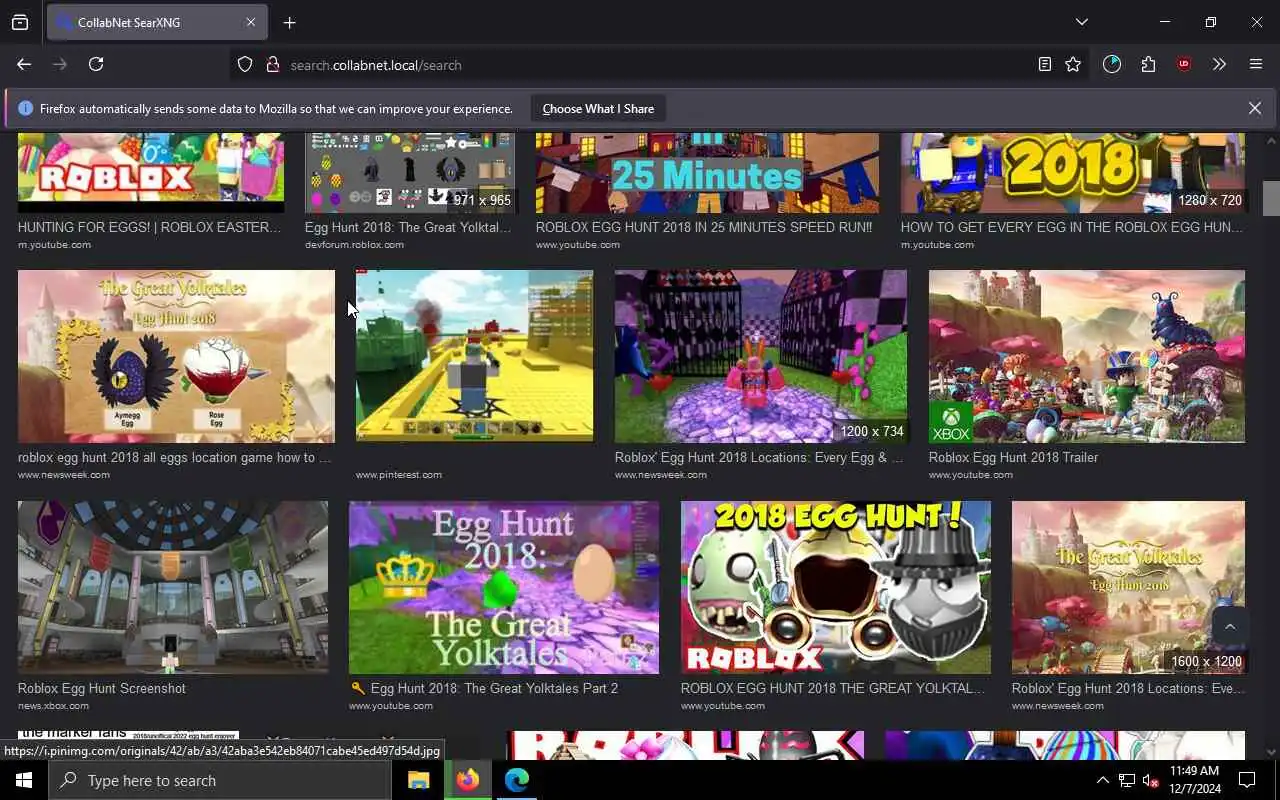Toggle reader view for this page

point(1044,64)
